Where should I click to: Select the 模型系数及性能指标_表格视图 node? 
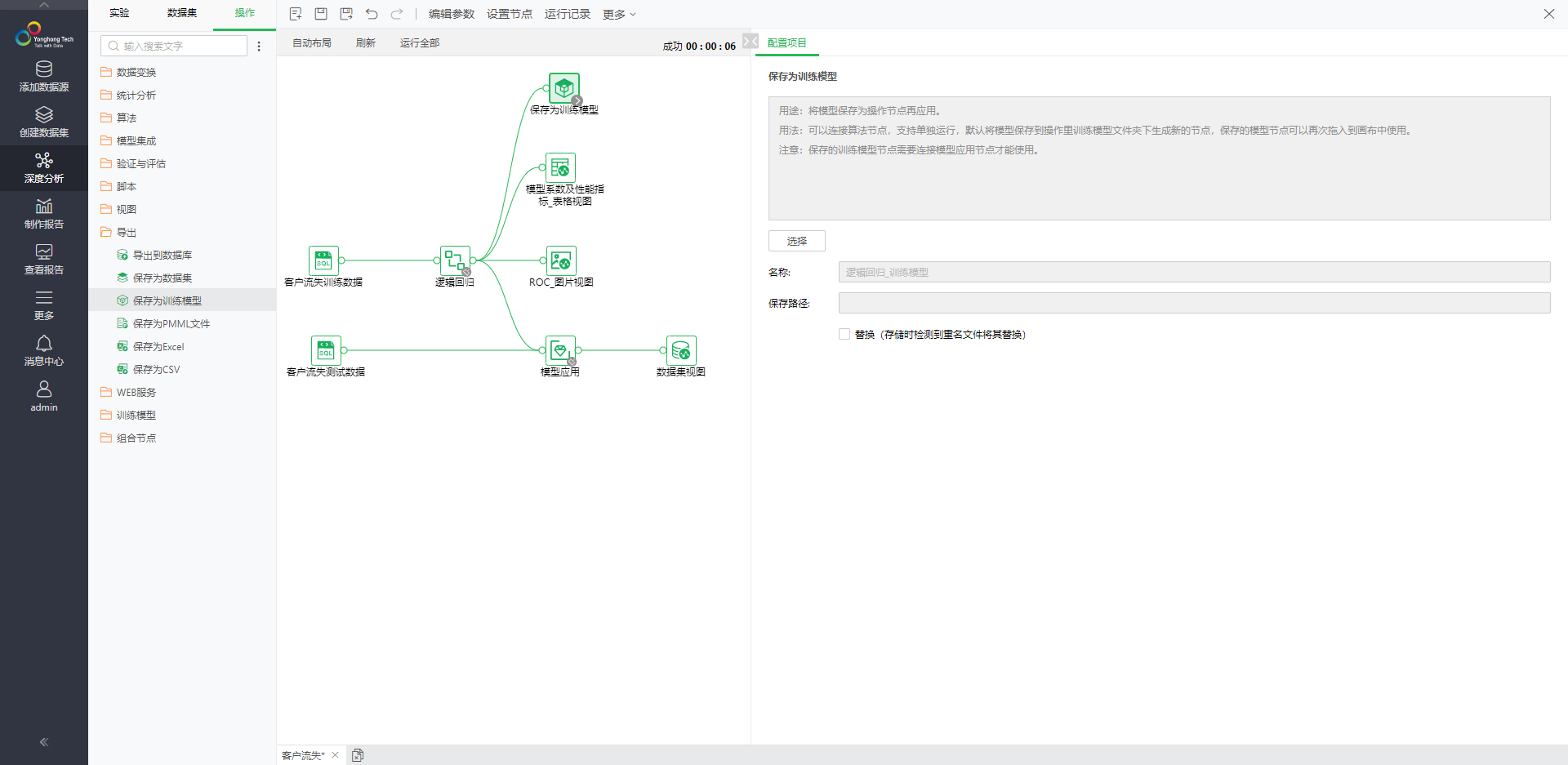pyautogui.click(x=560, y=167)
